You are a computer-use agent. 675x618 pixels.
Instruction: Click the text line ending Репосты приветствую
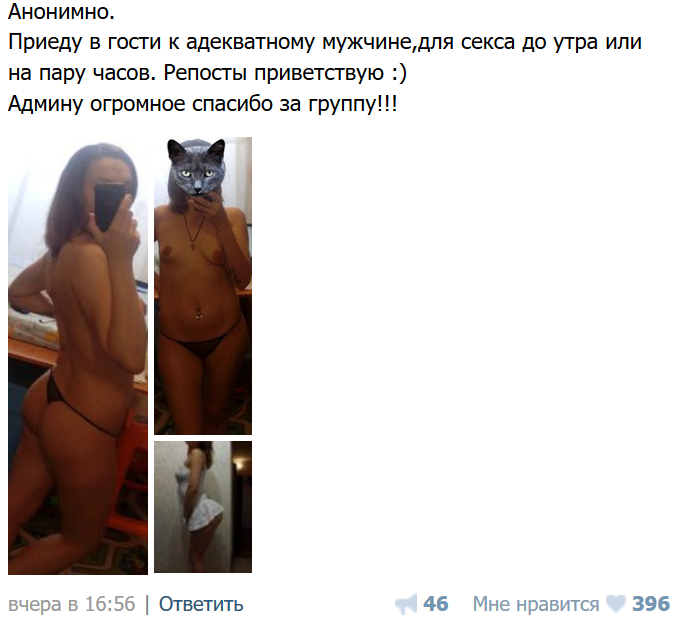click(x=207, y=73)
